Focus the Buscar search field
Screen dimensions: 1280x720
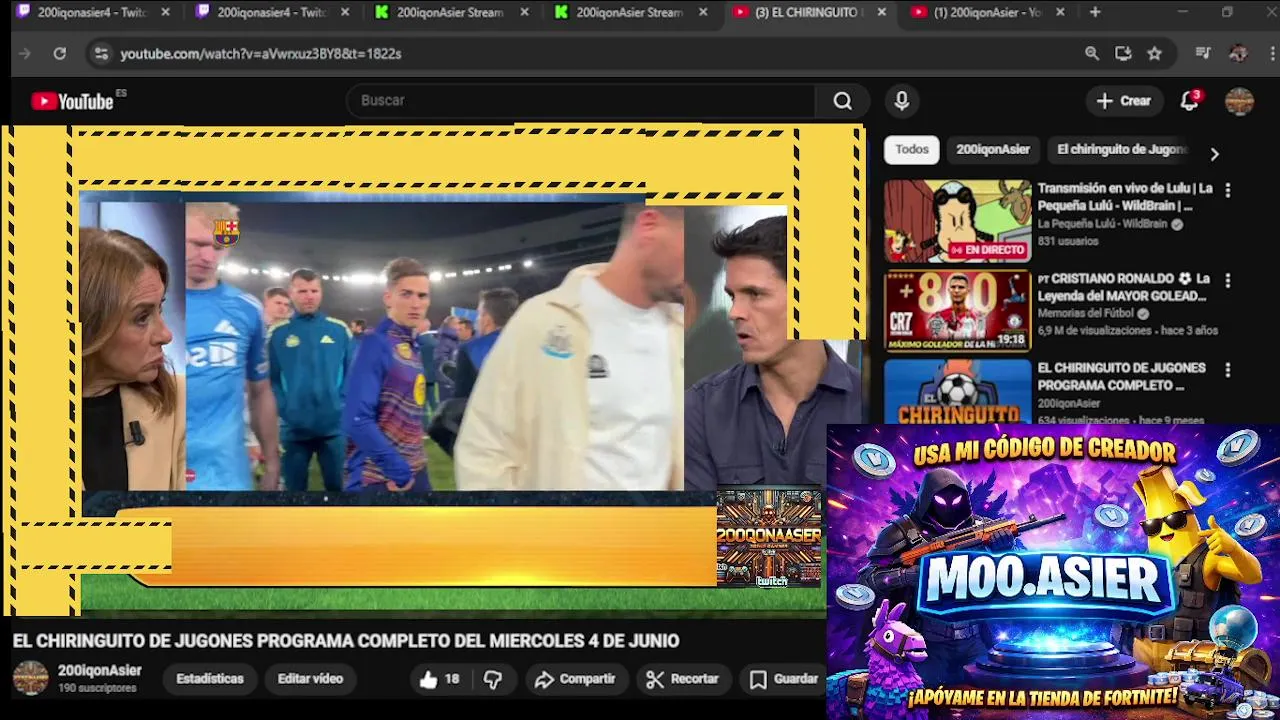[x=580, y=101]
